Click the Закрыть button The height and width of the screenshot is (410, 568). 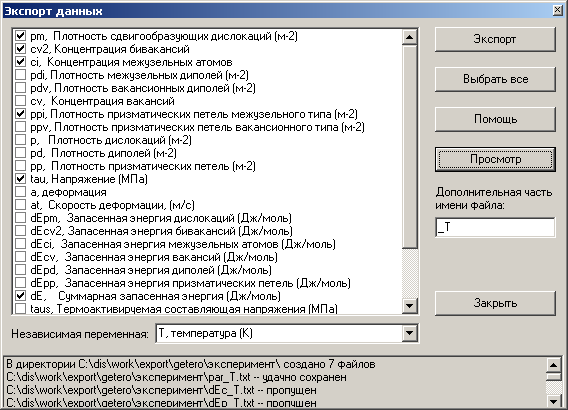click(495, 303)
